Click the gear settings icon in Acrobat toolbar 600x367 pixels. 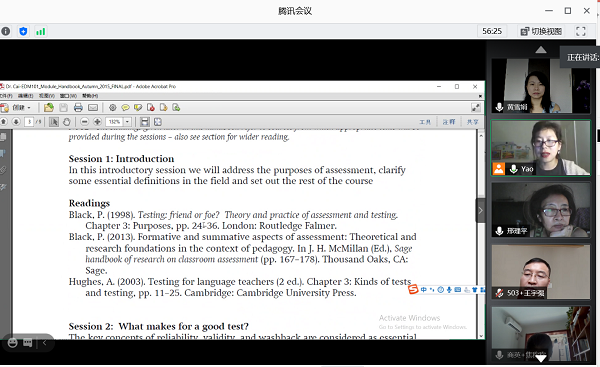[x=112, y=108]
